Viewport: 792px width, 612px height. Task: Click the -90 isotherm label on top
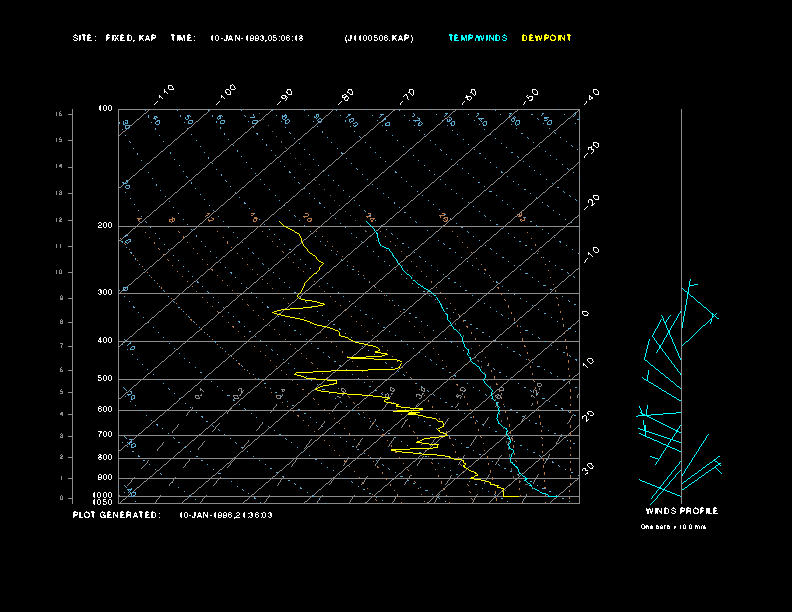coord(285,97)
